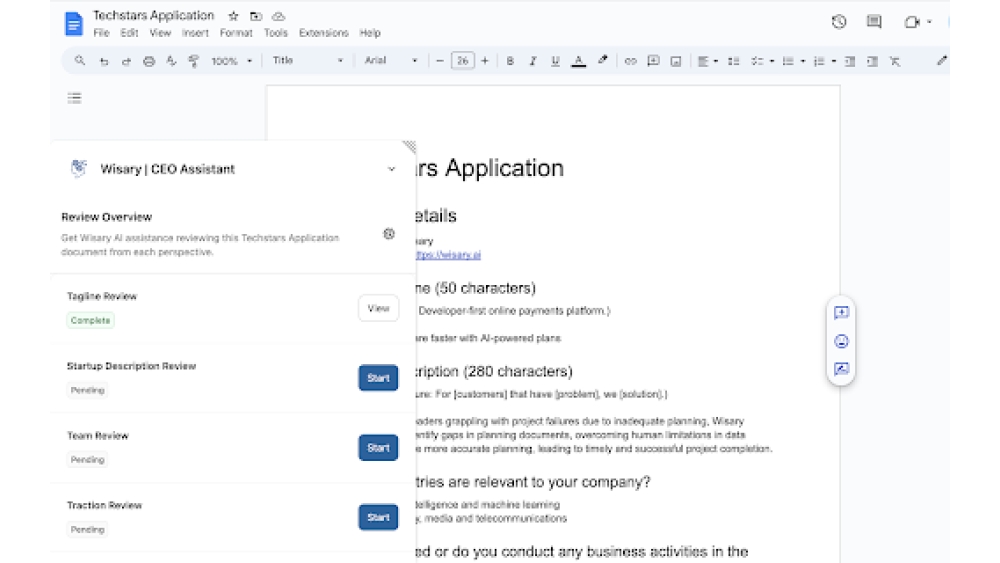This screenshot has width=1000, height=563.
Task: Suggest edits from side floating panel
Action: click(841, 369)
